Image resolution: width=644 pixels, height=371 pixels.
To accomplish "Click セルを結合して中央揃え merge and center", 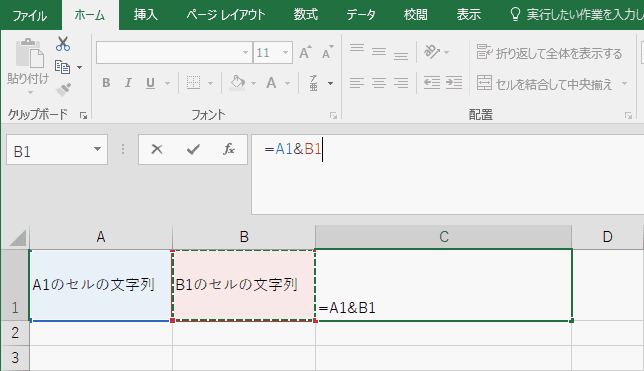I will tap(544, 84).
